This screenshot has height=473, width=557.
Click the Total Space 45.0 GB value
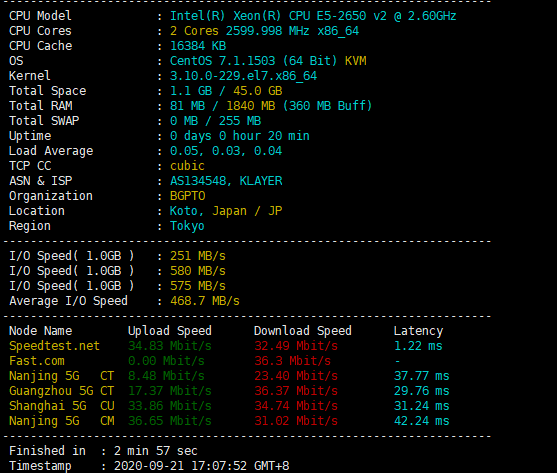(x=258, y=91)
